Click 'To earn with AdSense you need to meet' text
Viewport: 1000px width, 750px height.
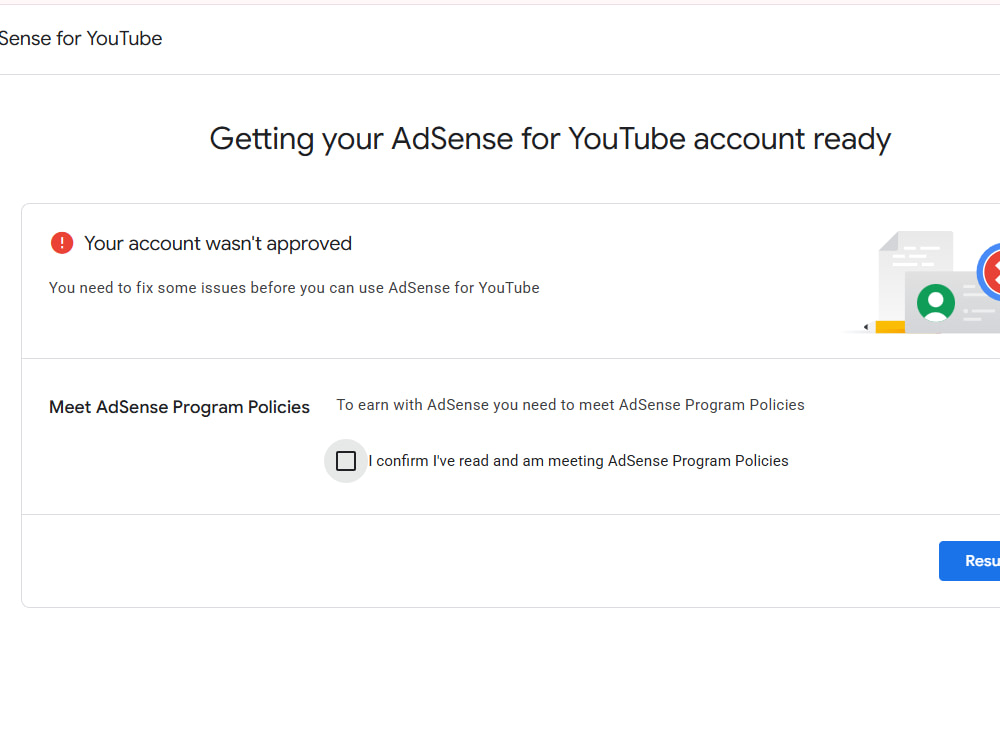475,405
